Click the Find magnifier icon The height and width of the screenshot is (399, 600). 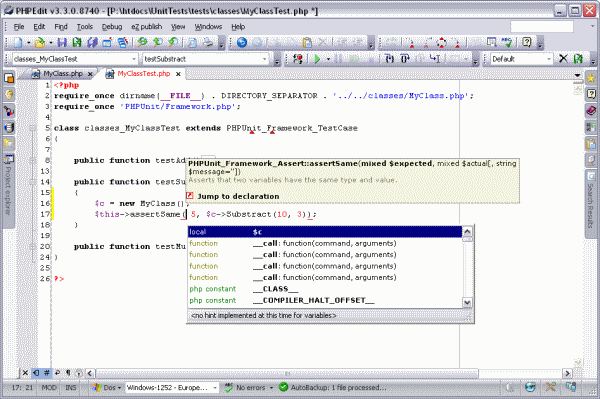click(142, 42)
